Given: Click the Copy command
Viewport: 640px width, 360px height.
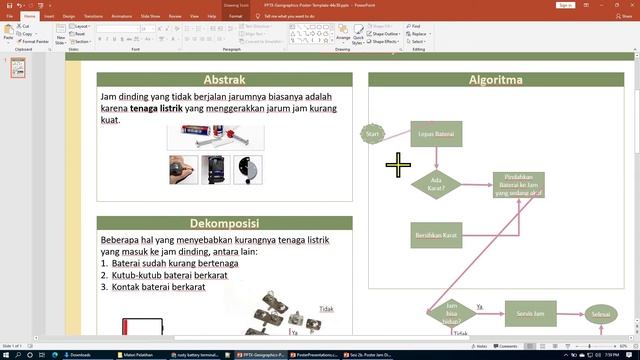Looking at the screenshot, I should [x=25, y=34].
